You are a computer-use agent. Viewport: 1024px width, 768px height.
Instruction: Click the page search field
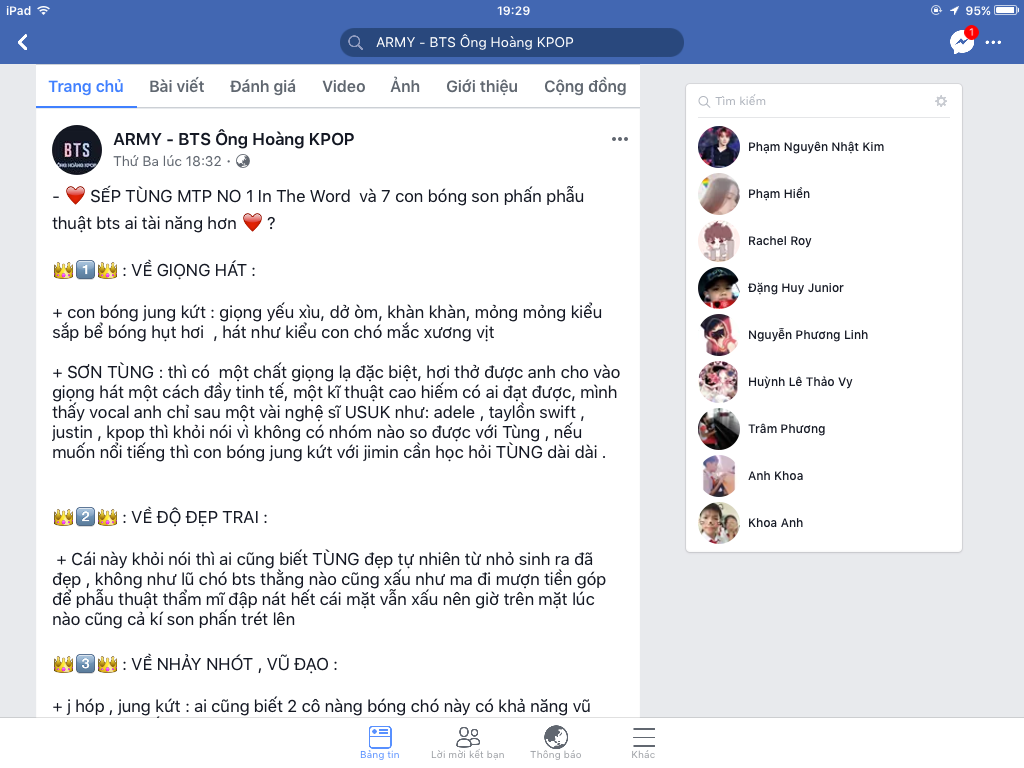[511, 42]
